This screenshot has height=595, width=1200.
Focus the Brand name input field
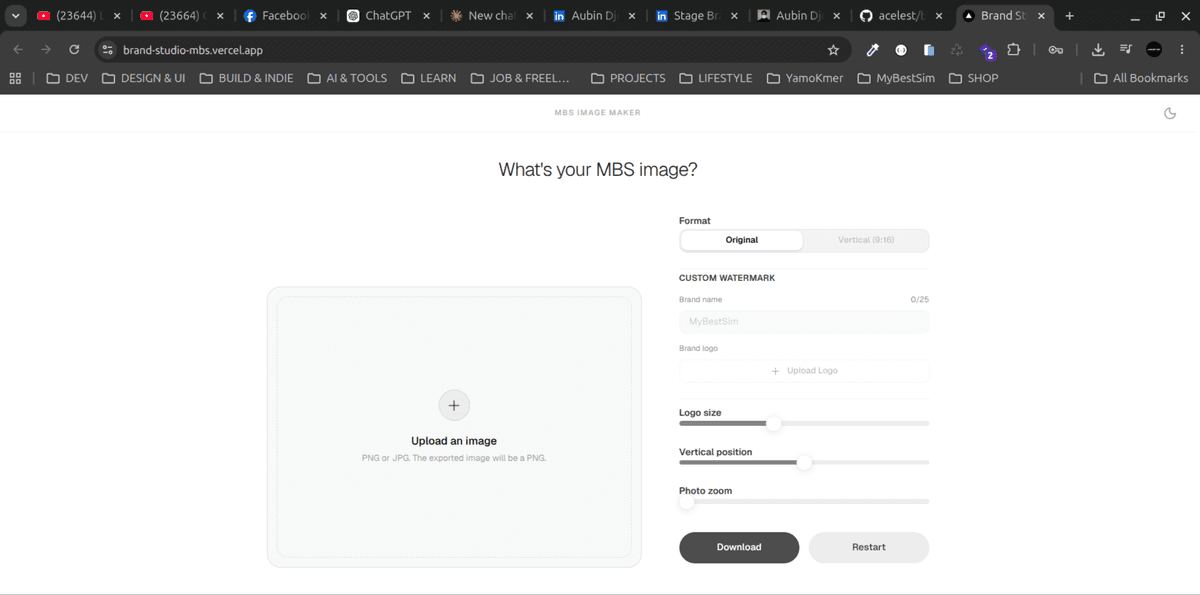pos(804,322)
